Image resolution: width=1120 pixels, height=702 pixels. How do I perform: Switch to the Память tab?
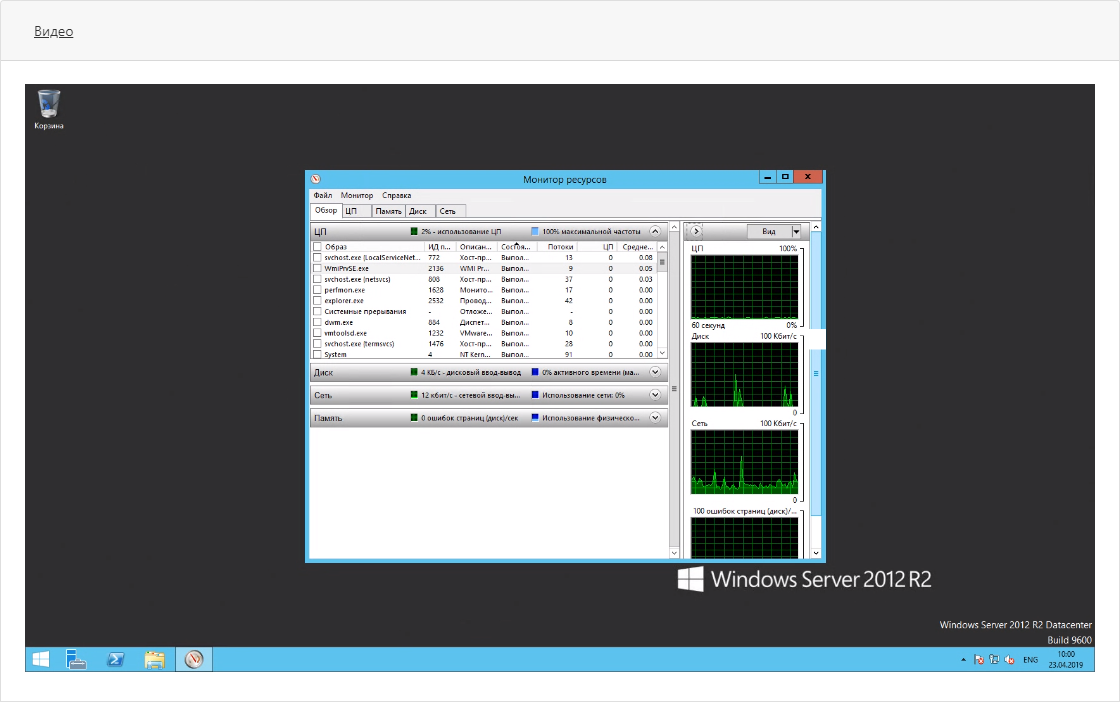tap(388, 211)
